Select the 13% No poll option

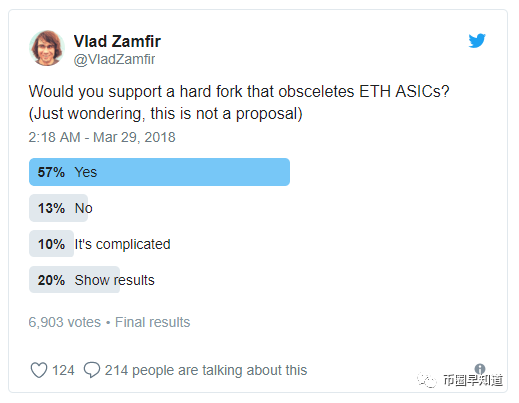[61, 208]
